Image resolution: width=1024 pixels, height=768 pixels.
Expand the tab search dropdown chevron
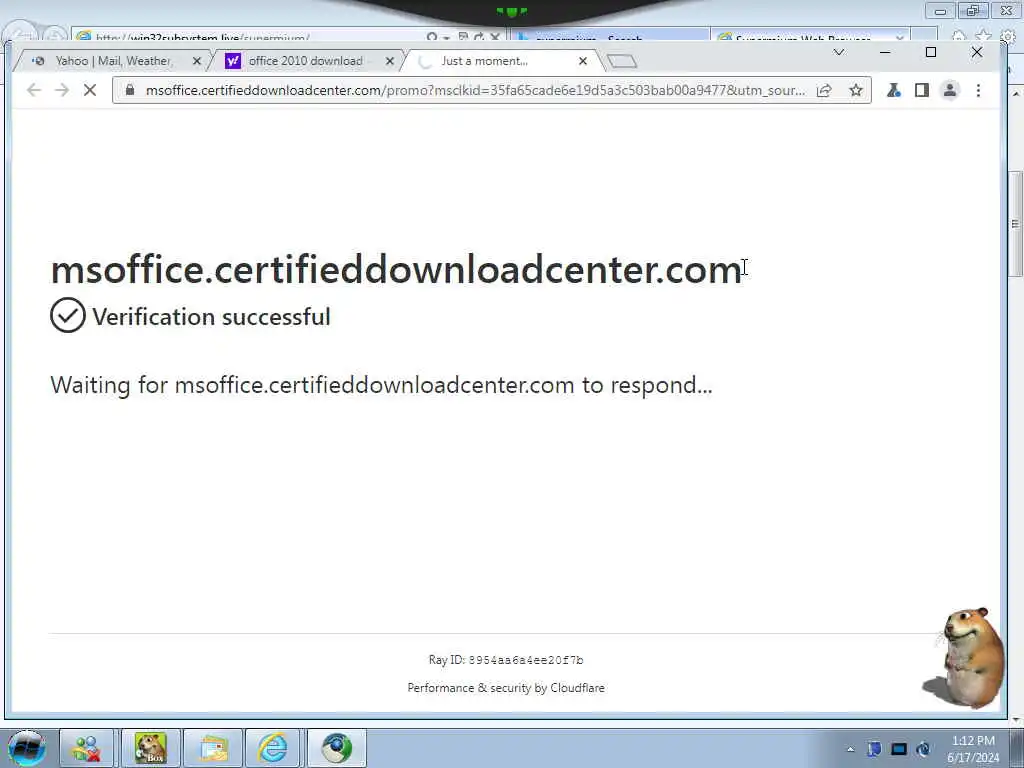coord(839,52)
